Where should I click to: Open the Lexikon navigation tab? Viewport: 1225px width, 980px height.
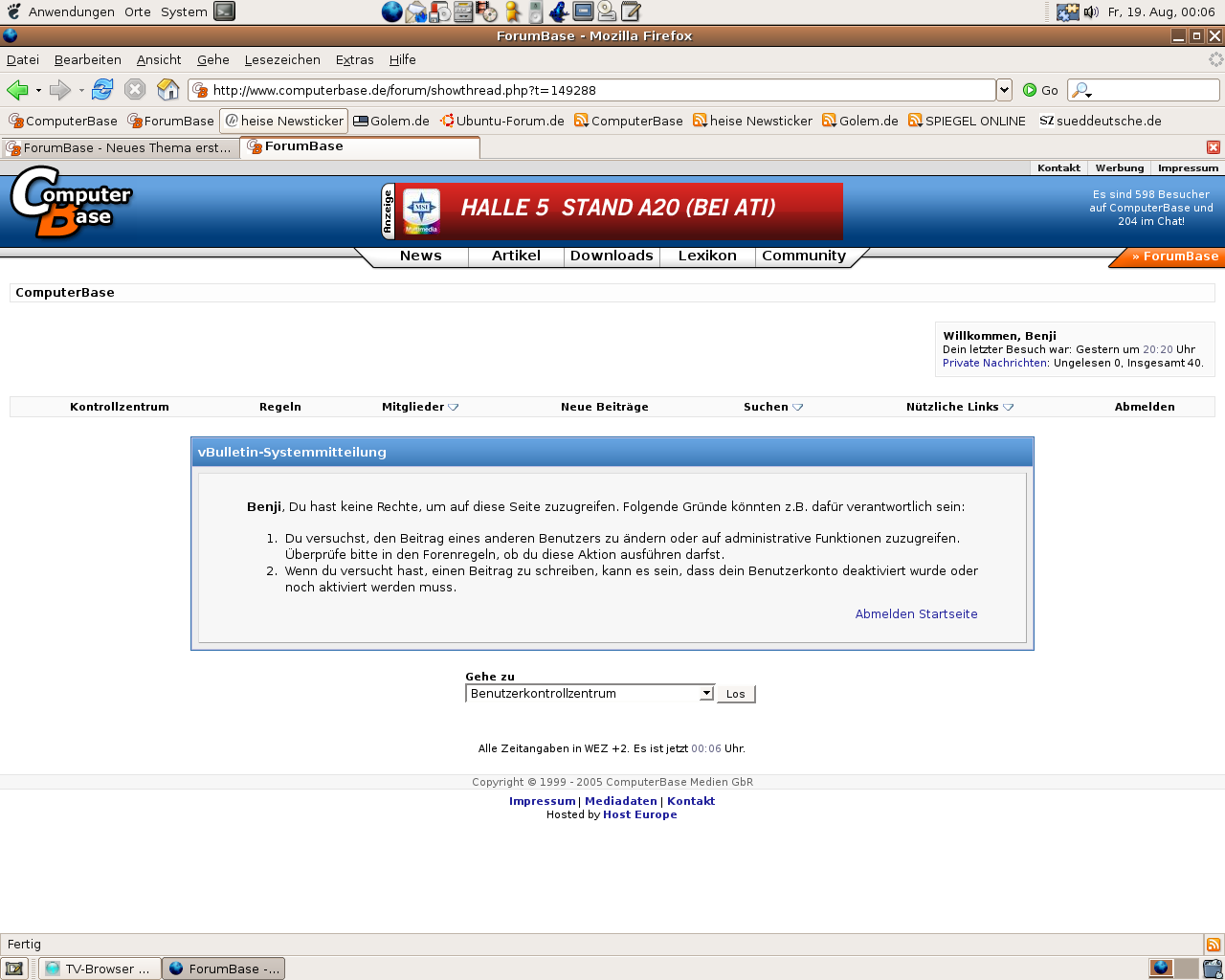(x=707, y=256)
